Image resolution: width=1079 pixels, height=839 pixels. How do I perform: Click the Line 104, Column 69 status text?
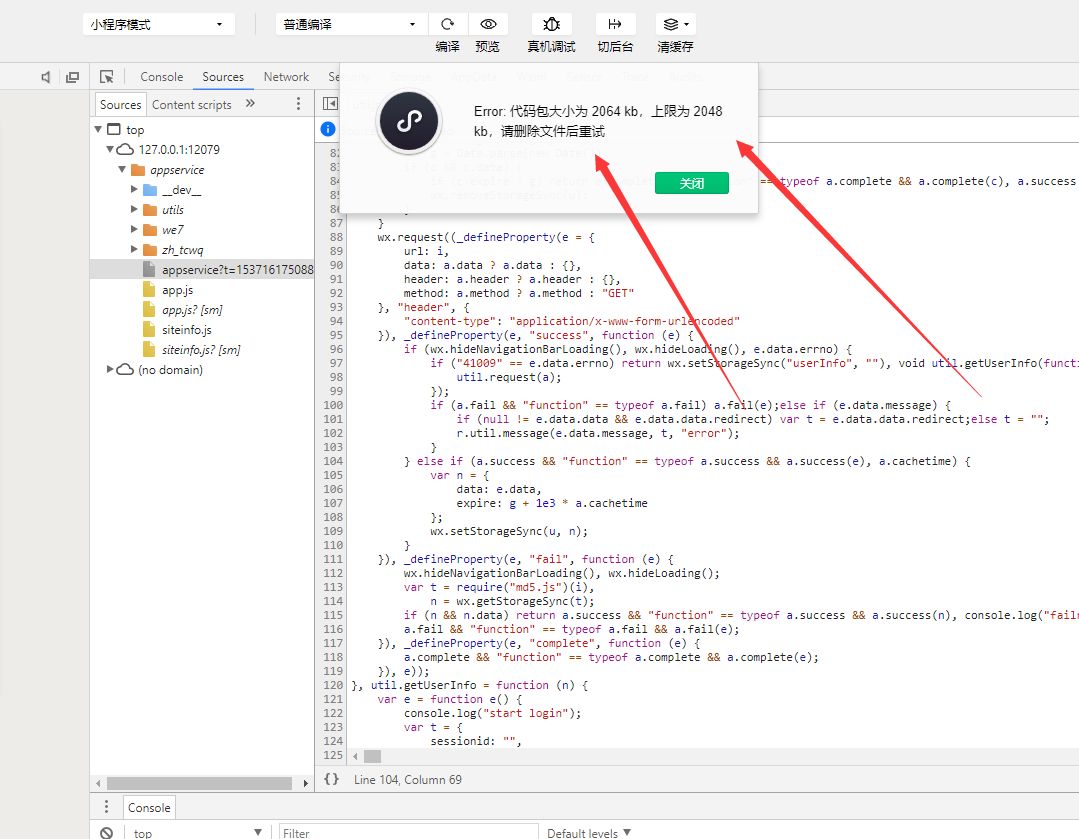pyautogui.click(x=408, y=779)
